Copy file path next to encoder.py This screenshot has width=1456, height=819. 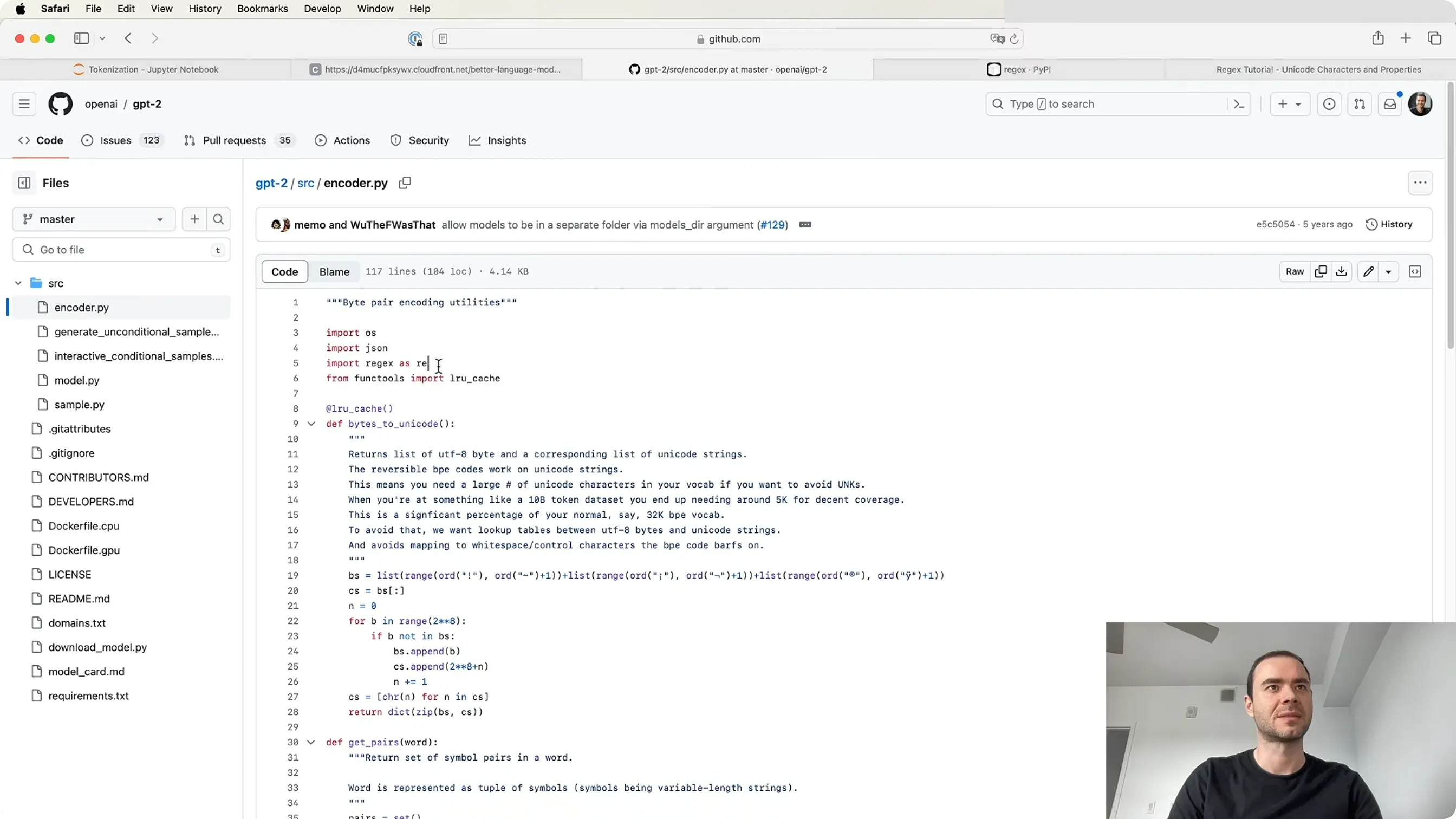[405, 183]
